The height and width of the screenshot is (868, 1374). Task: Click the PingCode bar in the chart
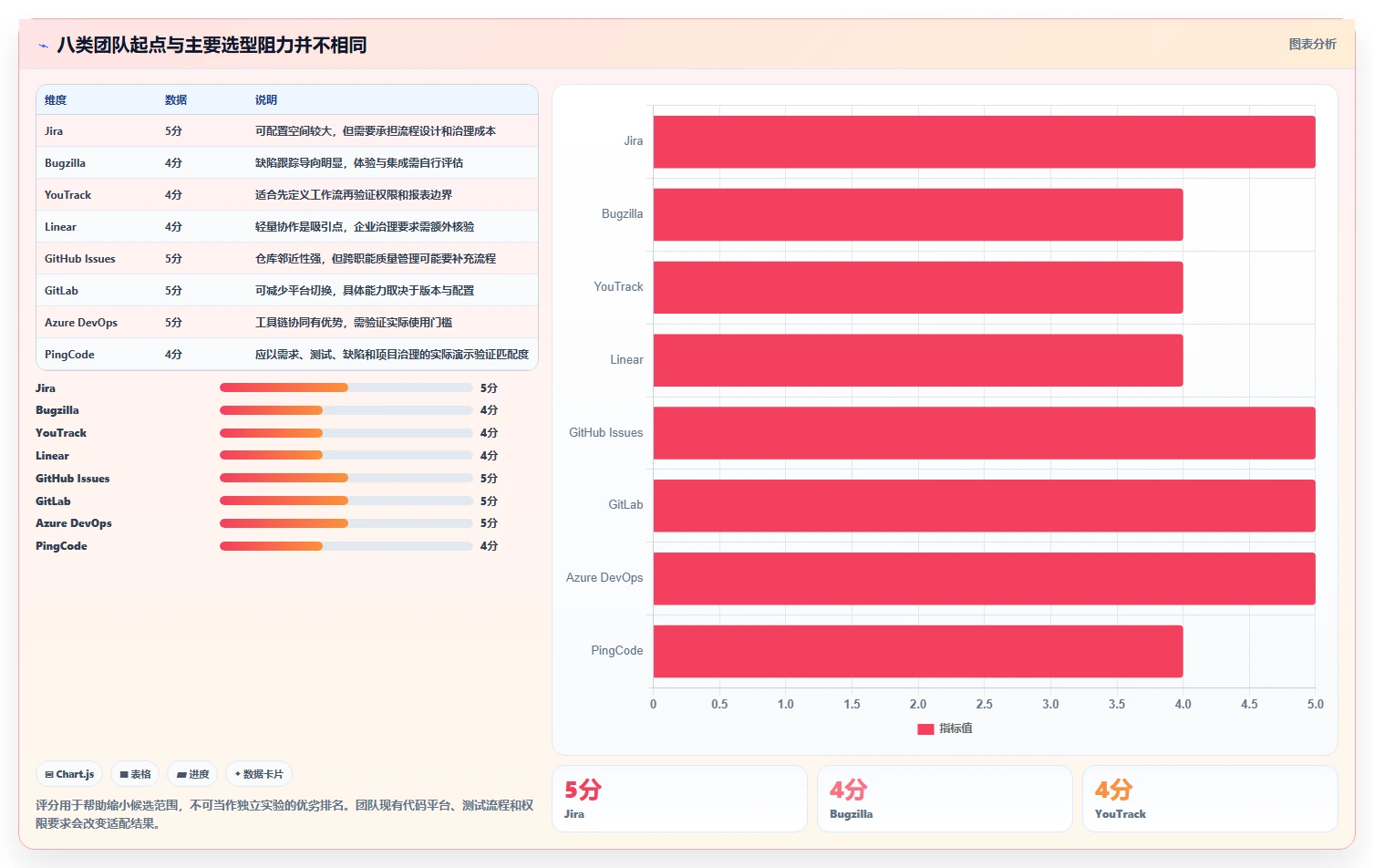click(x=918, y=651)
